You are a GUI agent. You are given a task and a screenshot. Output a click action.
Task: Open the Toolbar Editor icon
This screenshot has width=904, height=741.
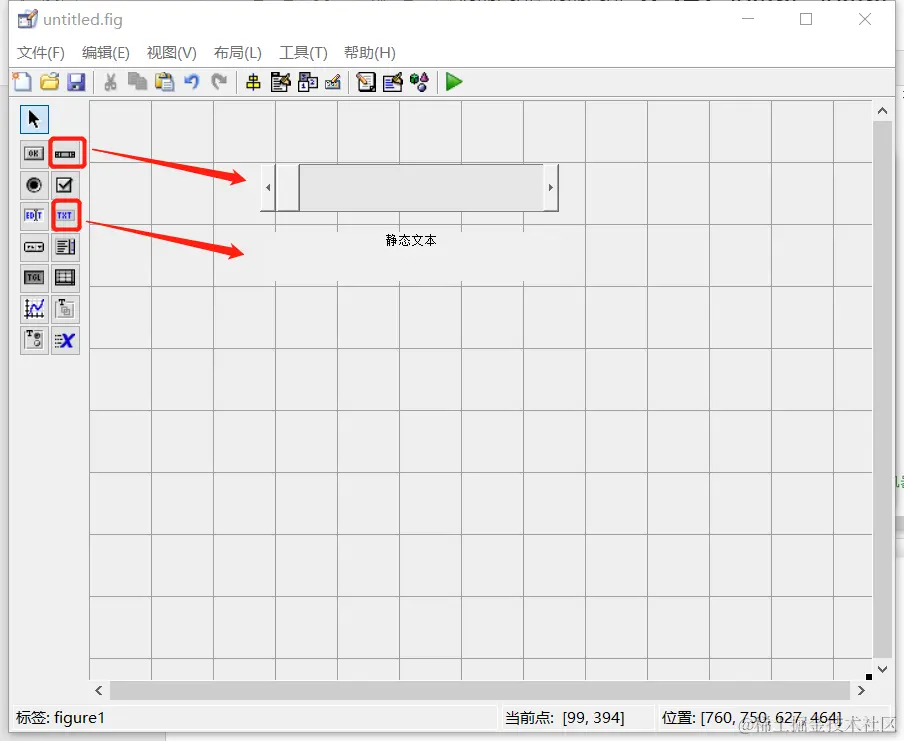point(333,82)
